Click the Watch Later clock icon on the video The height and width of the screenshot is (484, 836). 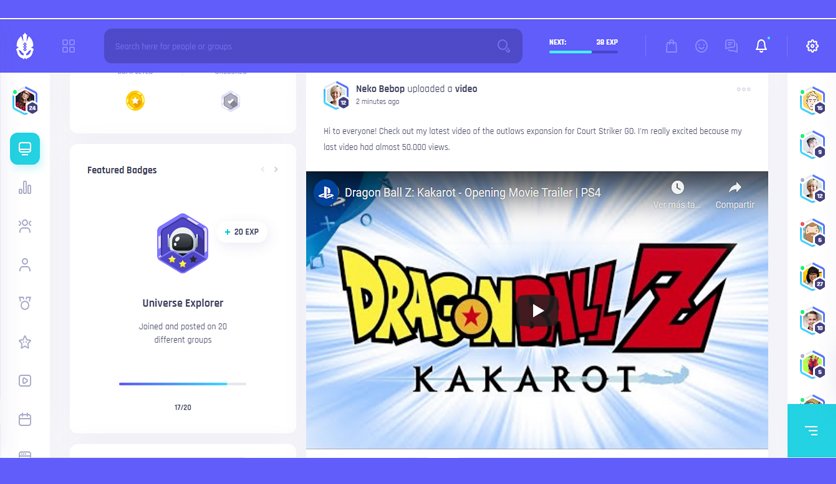(677, 188)
